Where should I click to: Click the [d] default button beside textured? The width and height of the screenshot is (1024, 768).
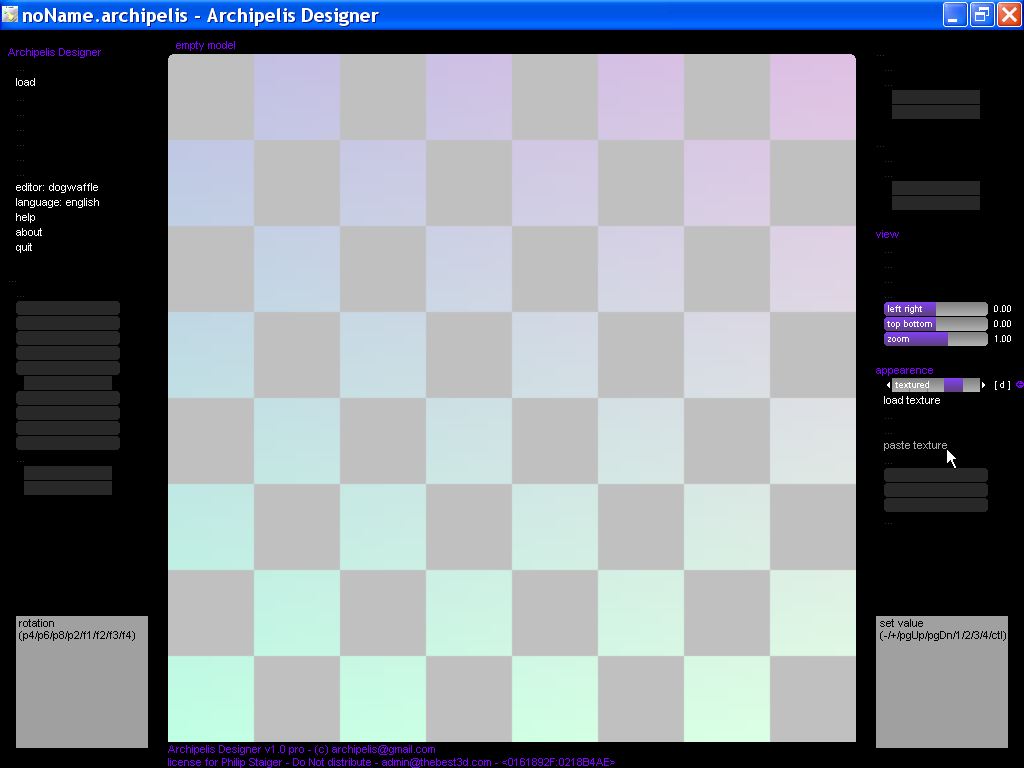pyautogui.click(x=1001, y=385)
